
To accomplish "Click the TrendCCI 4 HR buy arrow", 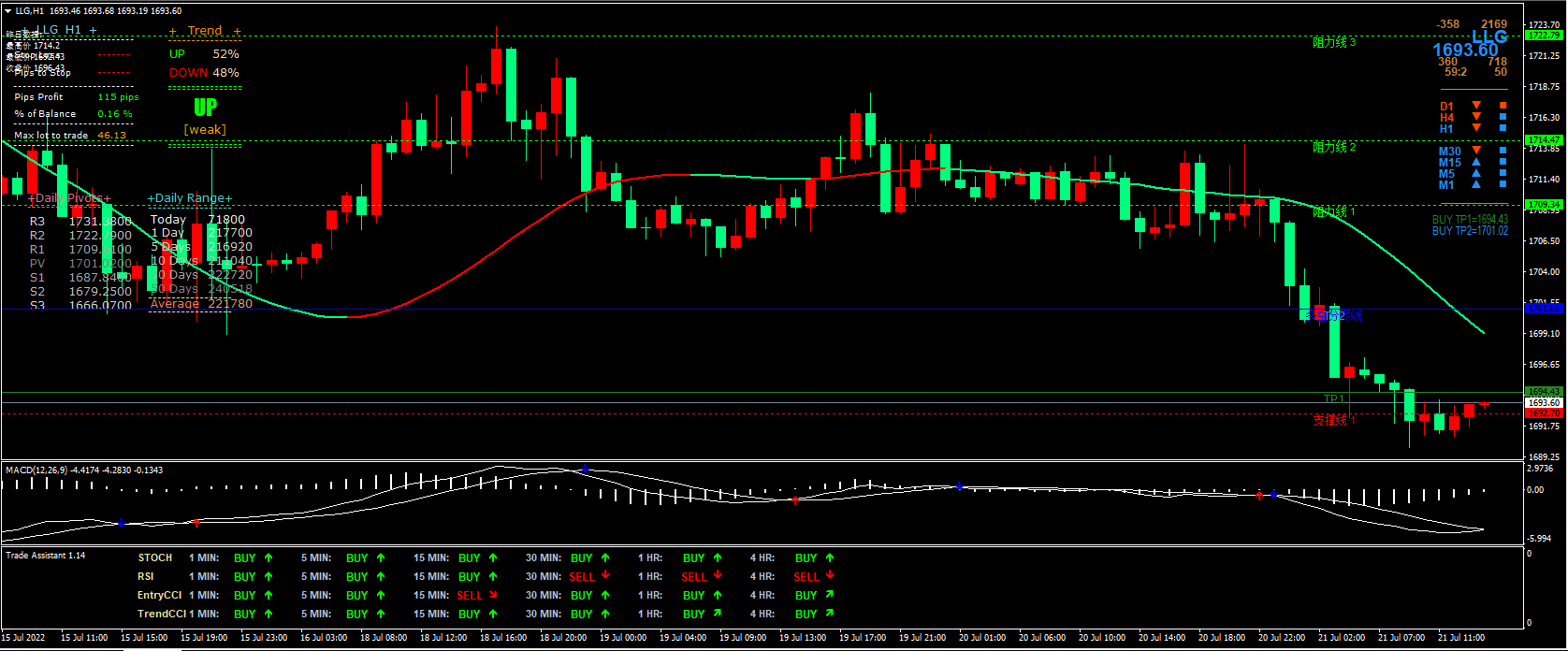I will 830,614.
